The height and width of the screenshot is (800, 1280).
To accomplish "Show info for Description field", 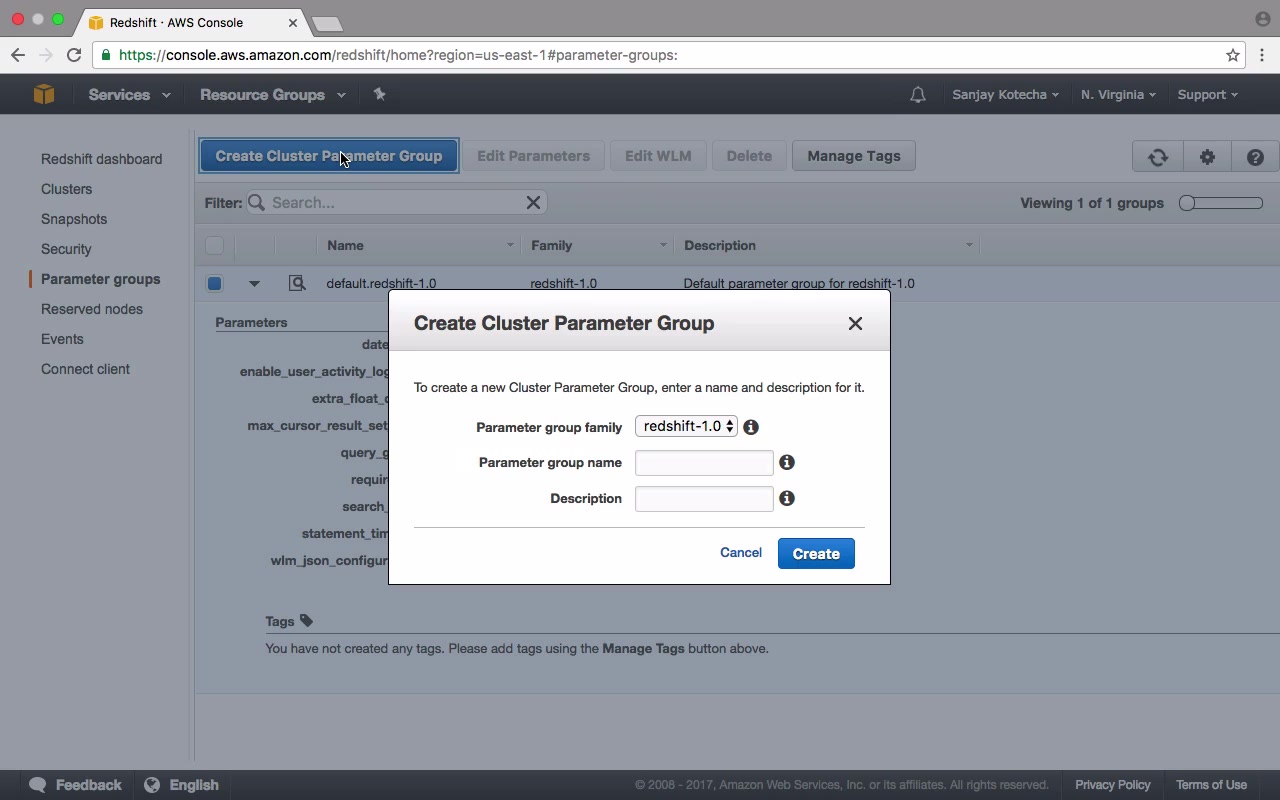I will point(787,498).
